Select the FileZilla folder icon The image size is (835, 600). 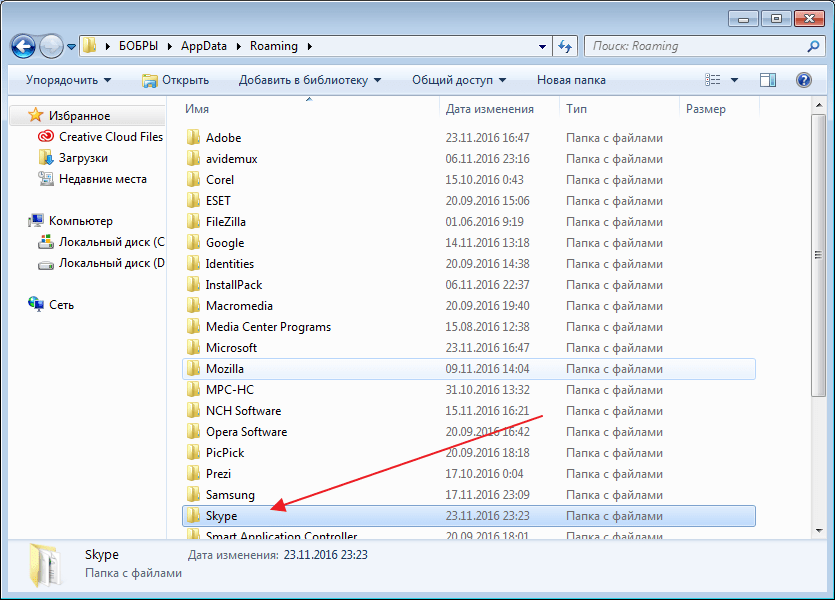point(193,221)
